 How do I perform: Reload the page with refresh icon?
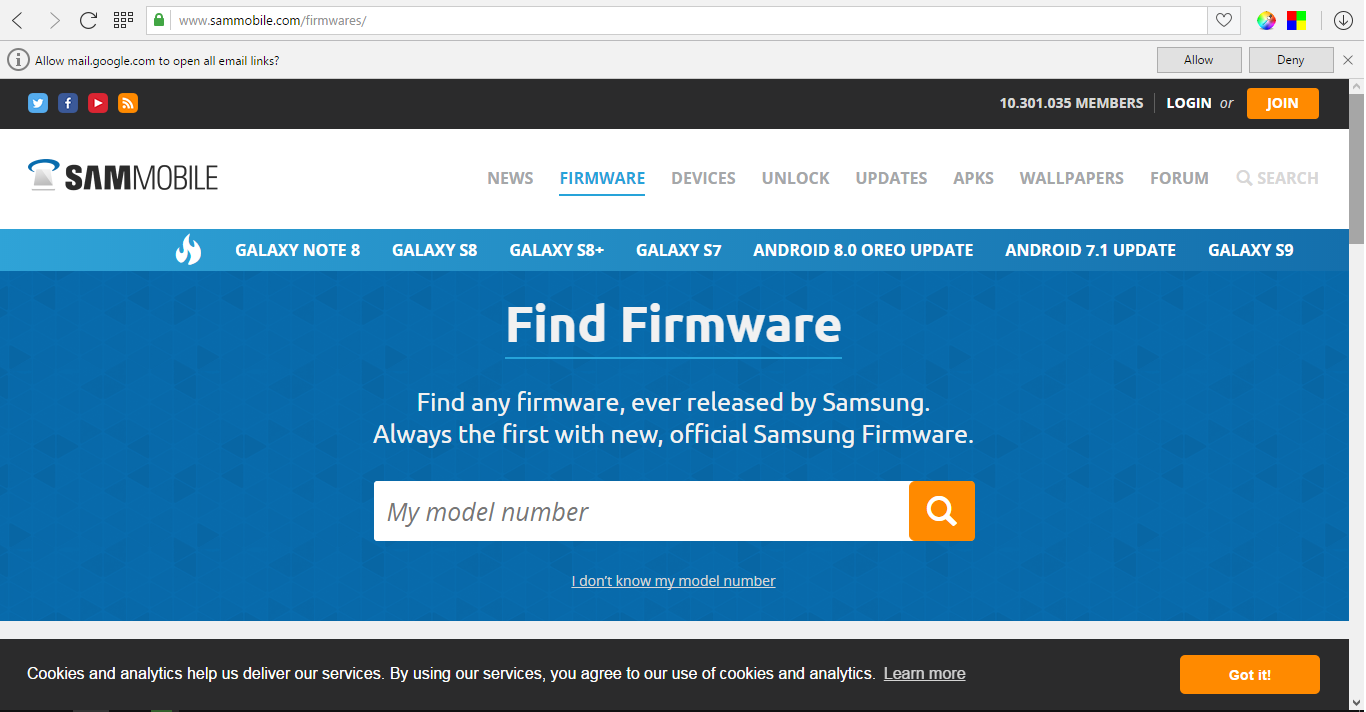coord(88,20)
